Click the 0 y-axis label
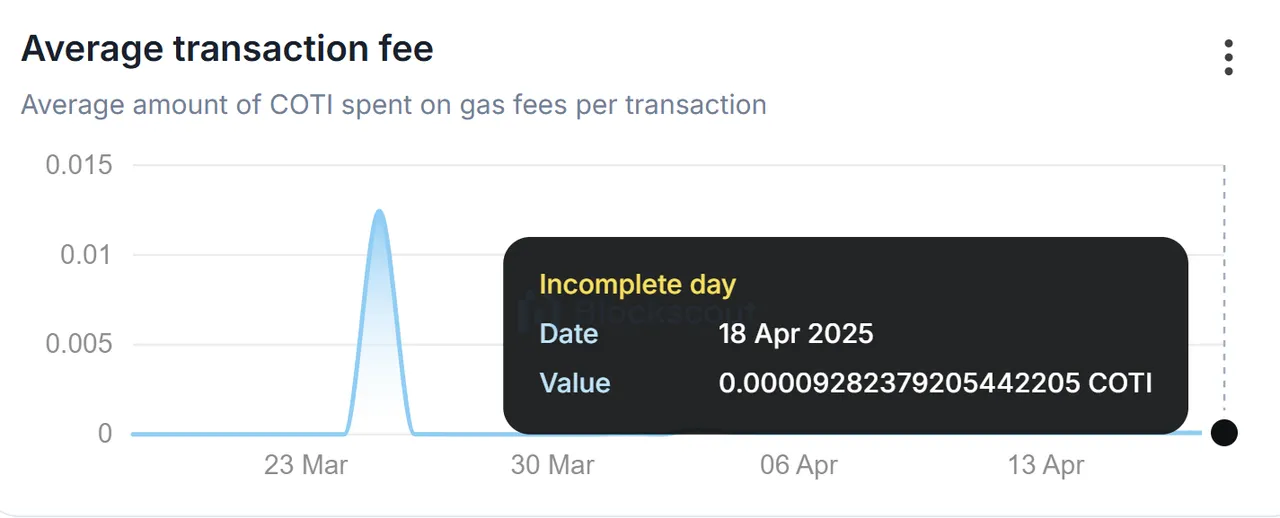Image resolution: width=1280 pixels, height=518 pixels. [x=105, y=434]
